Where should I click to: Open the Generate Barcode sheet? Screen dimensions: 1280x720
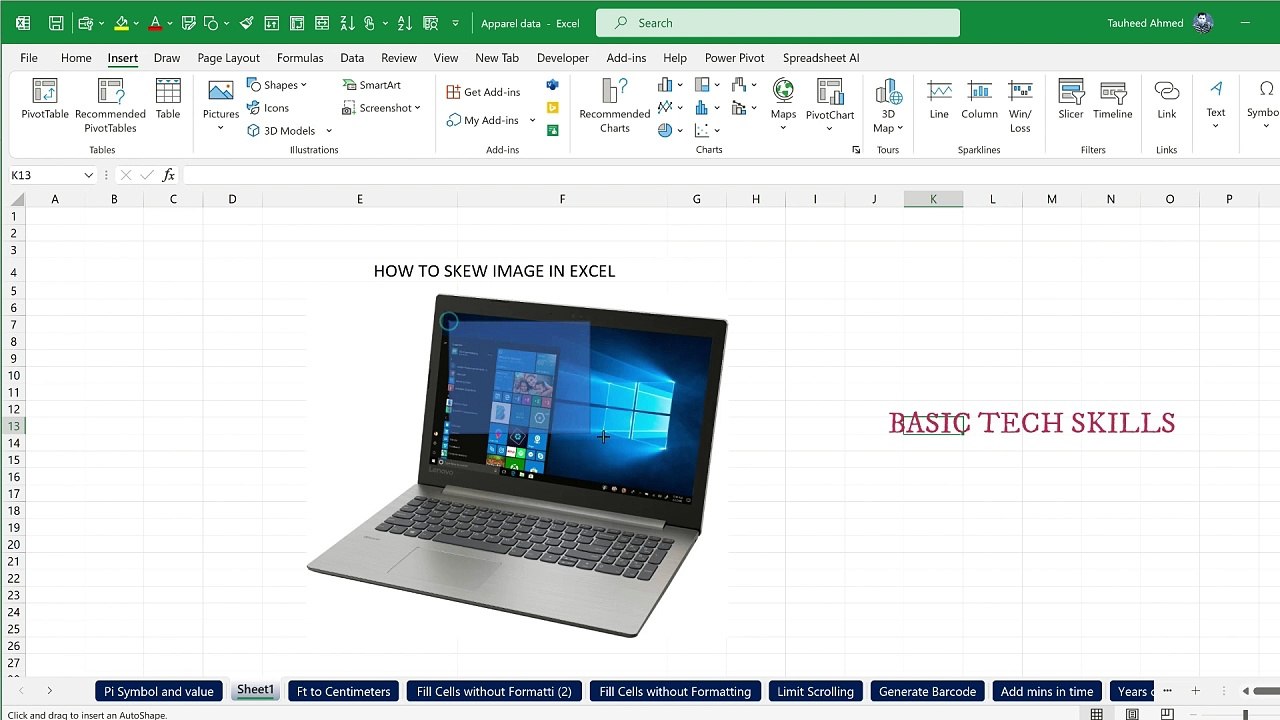(927, 691)
